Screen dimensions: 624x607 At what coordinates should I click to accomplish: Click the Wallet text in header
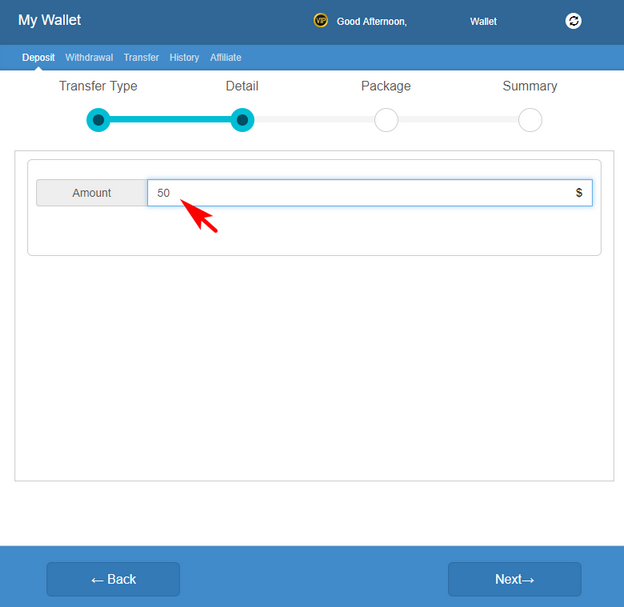(483, 21)
